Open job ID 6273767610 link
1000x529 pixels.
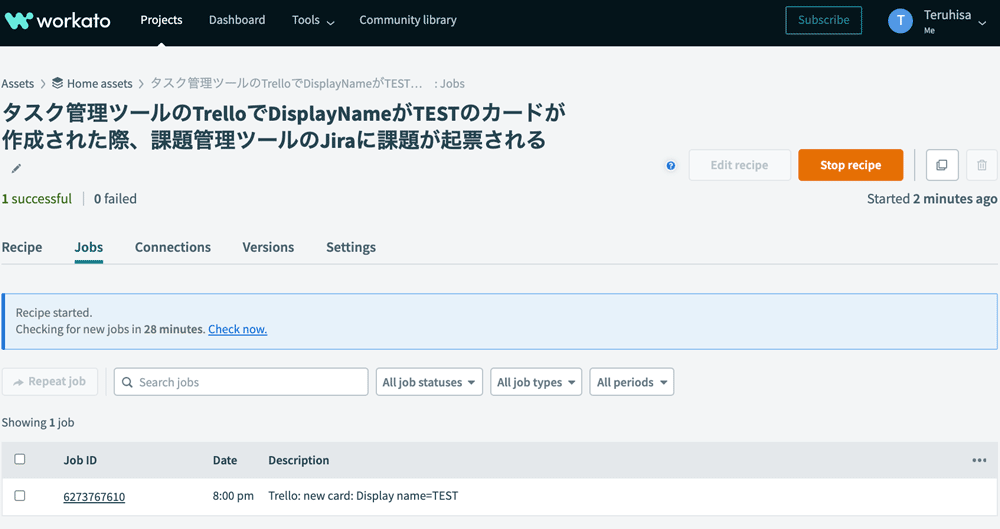click(94, 496)
